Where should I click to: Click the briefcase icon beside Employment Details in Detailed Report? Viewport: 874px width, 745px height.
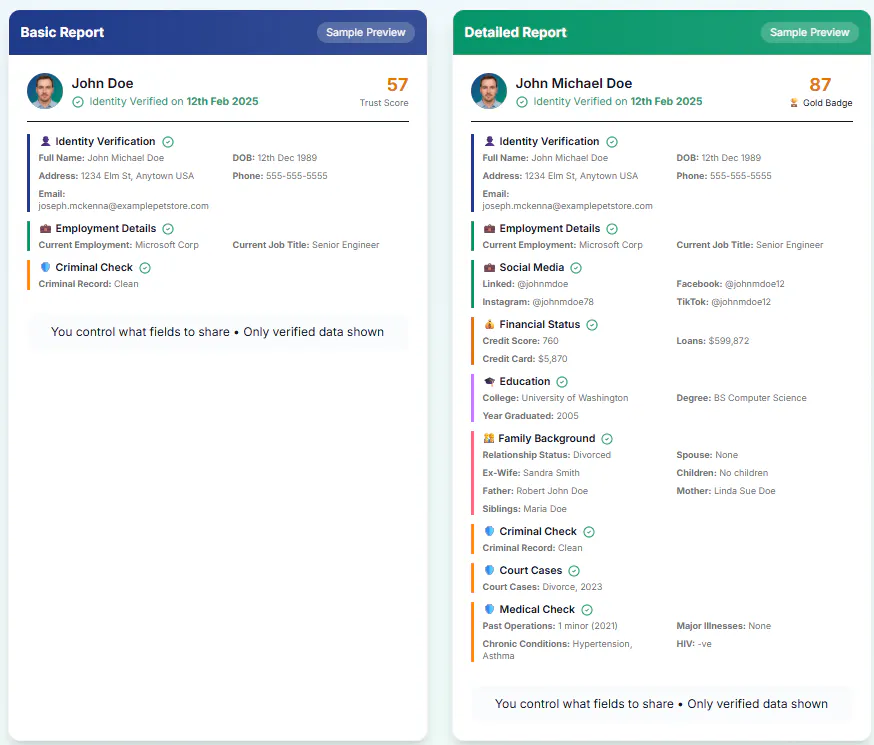click(489, 228)
